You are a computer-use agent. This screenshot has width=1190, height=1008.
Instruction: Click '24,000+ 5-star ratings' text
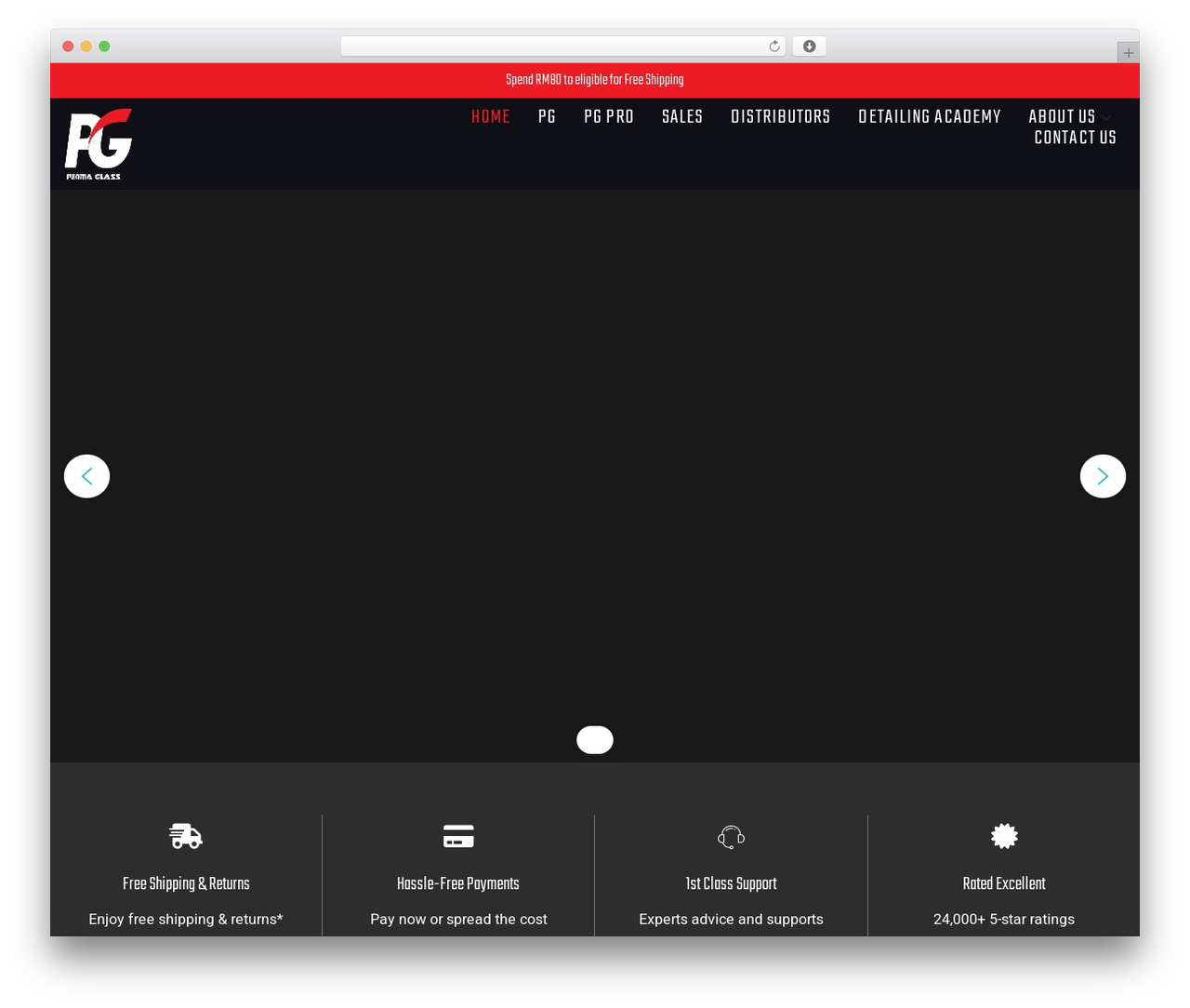coord(1004,919)
